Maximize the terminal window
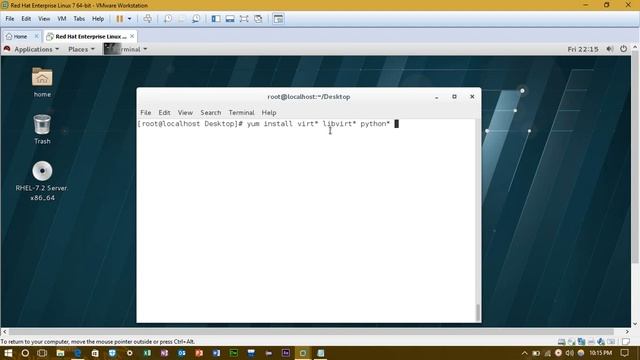Viewport: 640px width, 360px height. [x=454, y=97]
